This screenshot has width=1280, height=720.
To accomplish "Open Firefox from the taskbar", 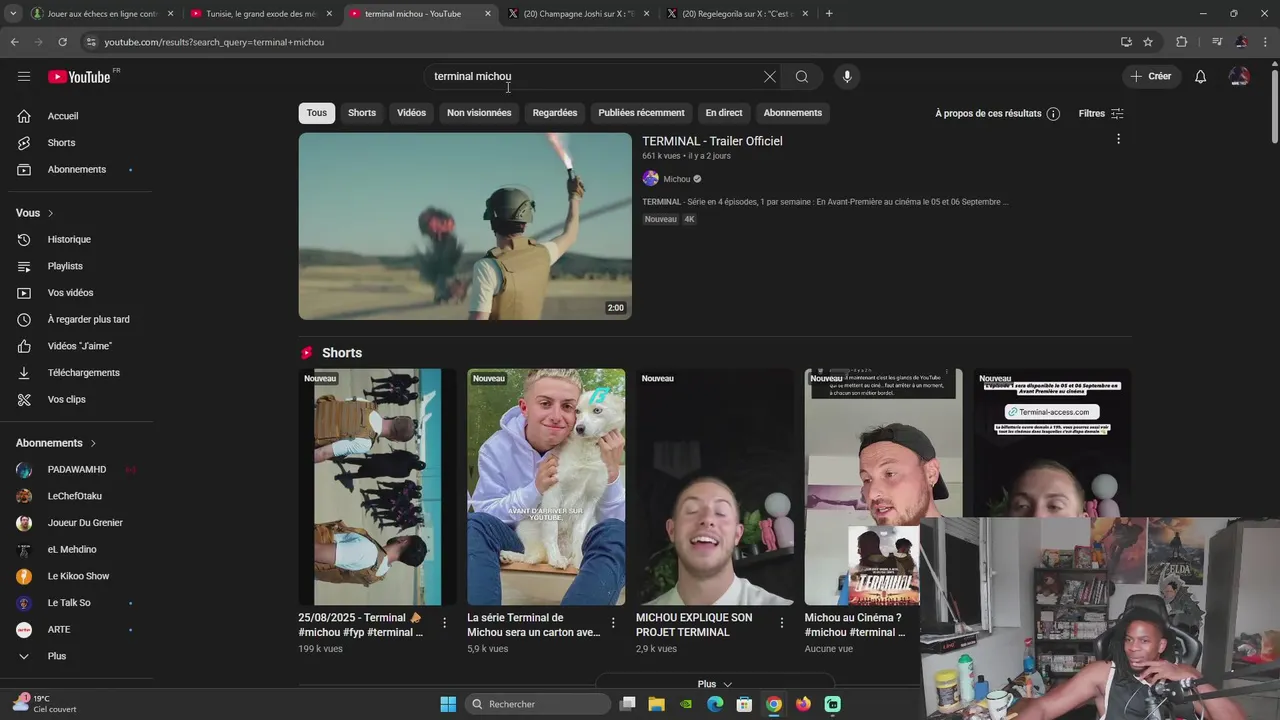I will point(803,704).
